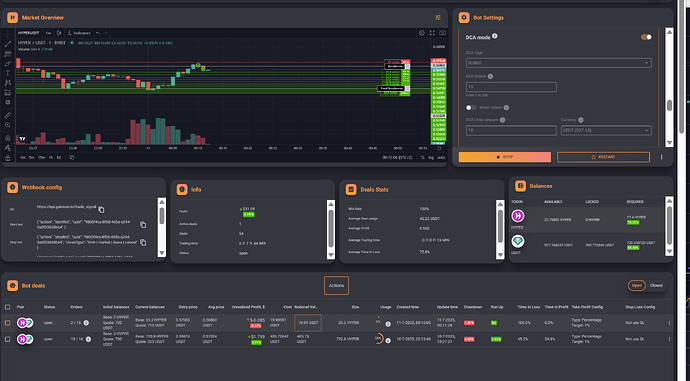Image resolution: width=690 pixels, height=381 pixels.
Task: Select the trend line drawing tool
Action: pyautogui.click(x=7, y=44)
